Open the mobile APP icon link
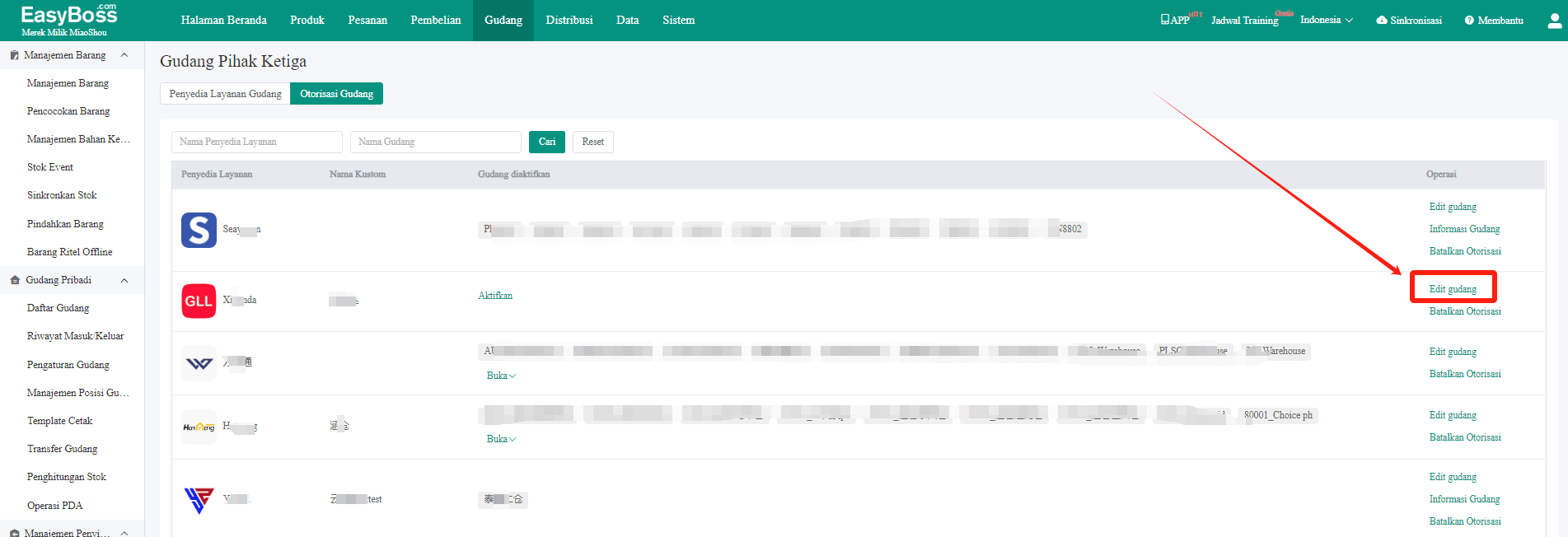This screenshot has width=1568, height=537. [1176, 20]
